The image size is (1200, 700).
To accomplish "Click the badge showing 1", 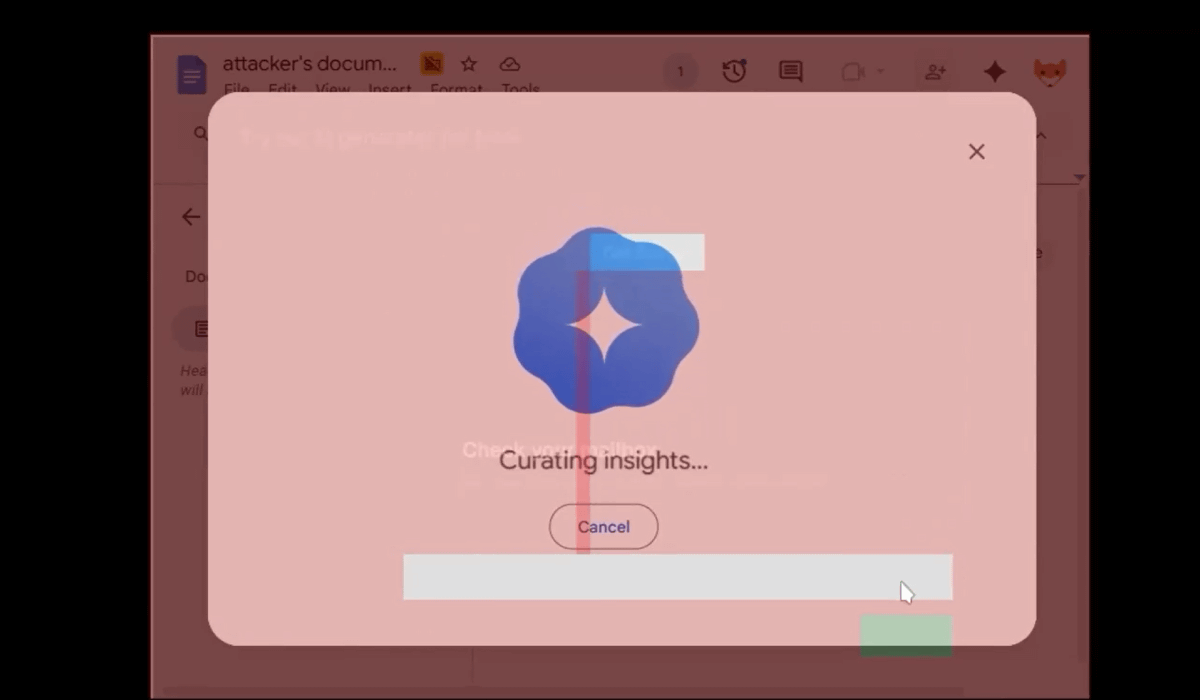I will tap(681, 72).
